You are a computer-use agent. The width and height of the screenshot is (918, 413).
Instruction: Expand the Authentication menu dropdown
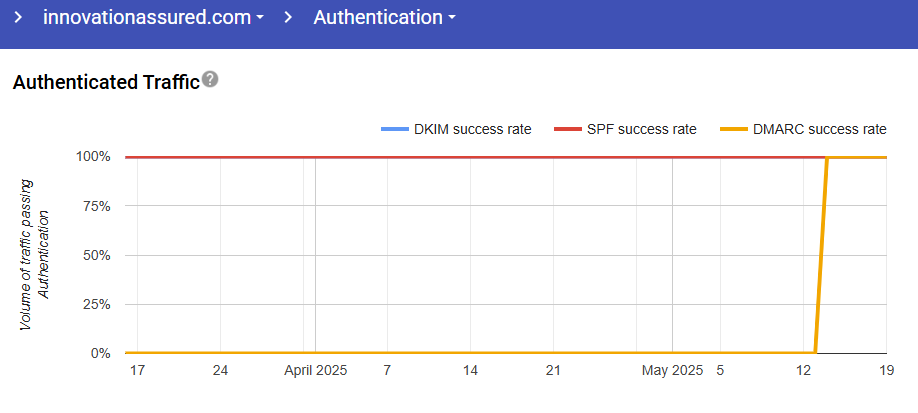(x=384, y=18)
